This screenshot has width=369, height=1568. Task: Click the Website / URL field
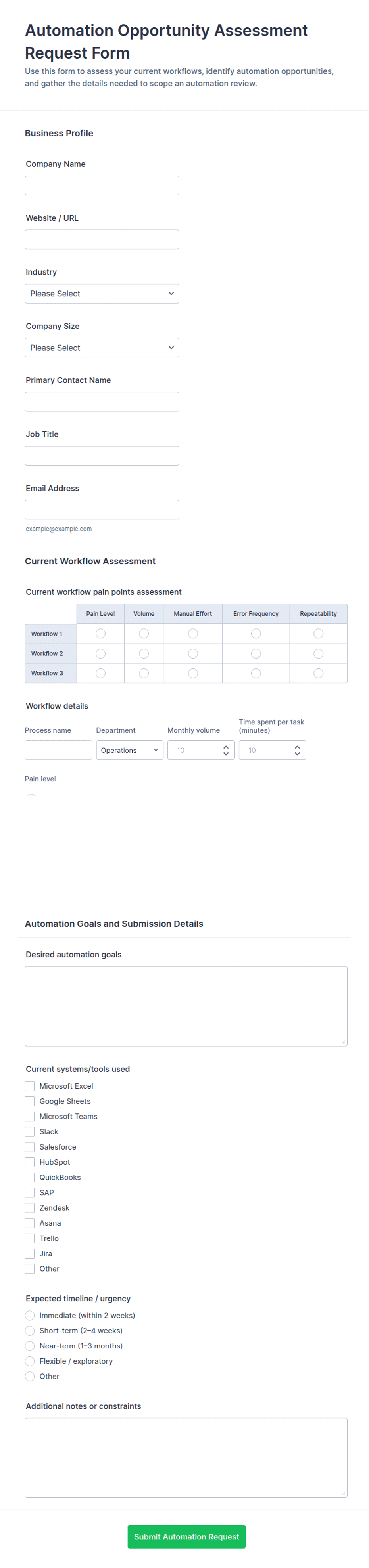pos(102,239)
